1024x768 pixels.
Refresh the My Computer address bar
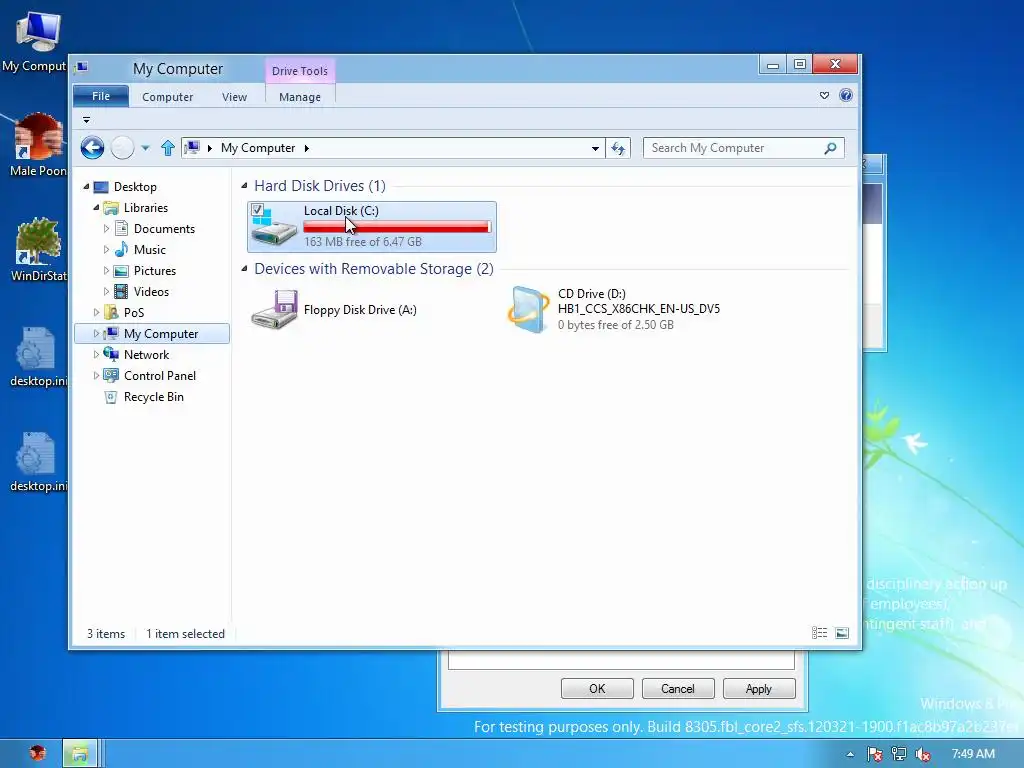(618, 148)
